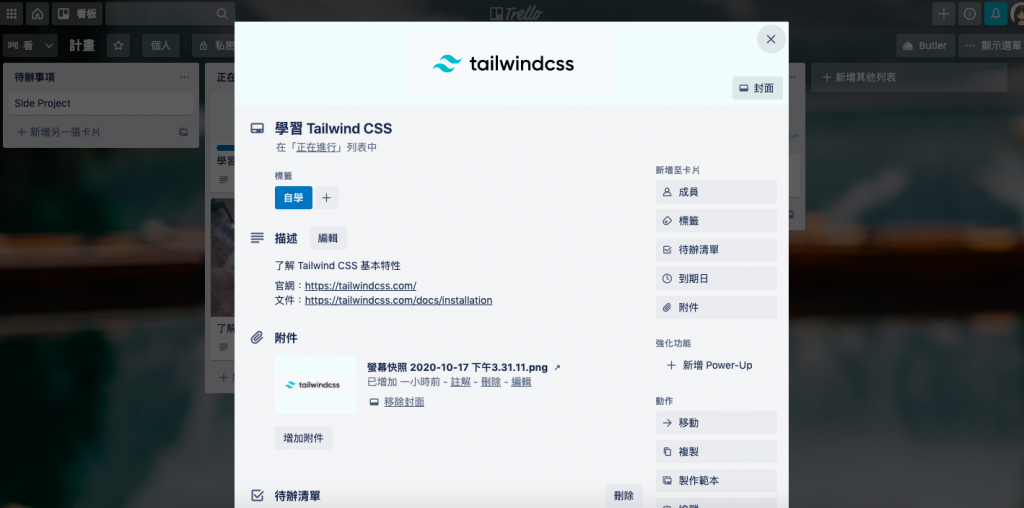This screenshot has height=508, width=1024.
Task: Create new item with header plus icon
Action: pyautogui.click(x=942, y=13)
